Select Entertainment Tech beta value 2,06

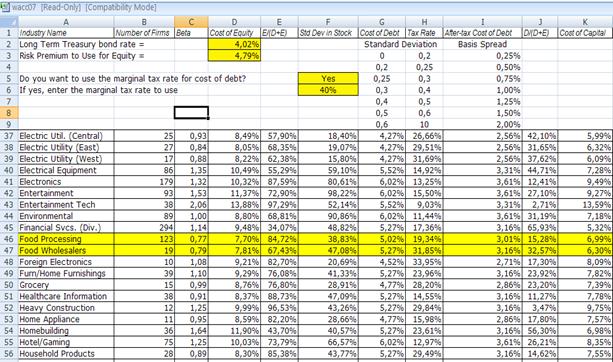point(191,204)
